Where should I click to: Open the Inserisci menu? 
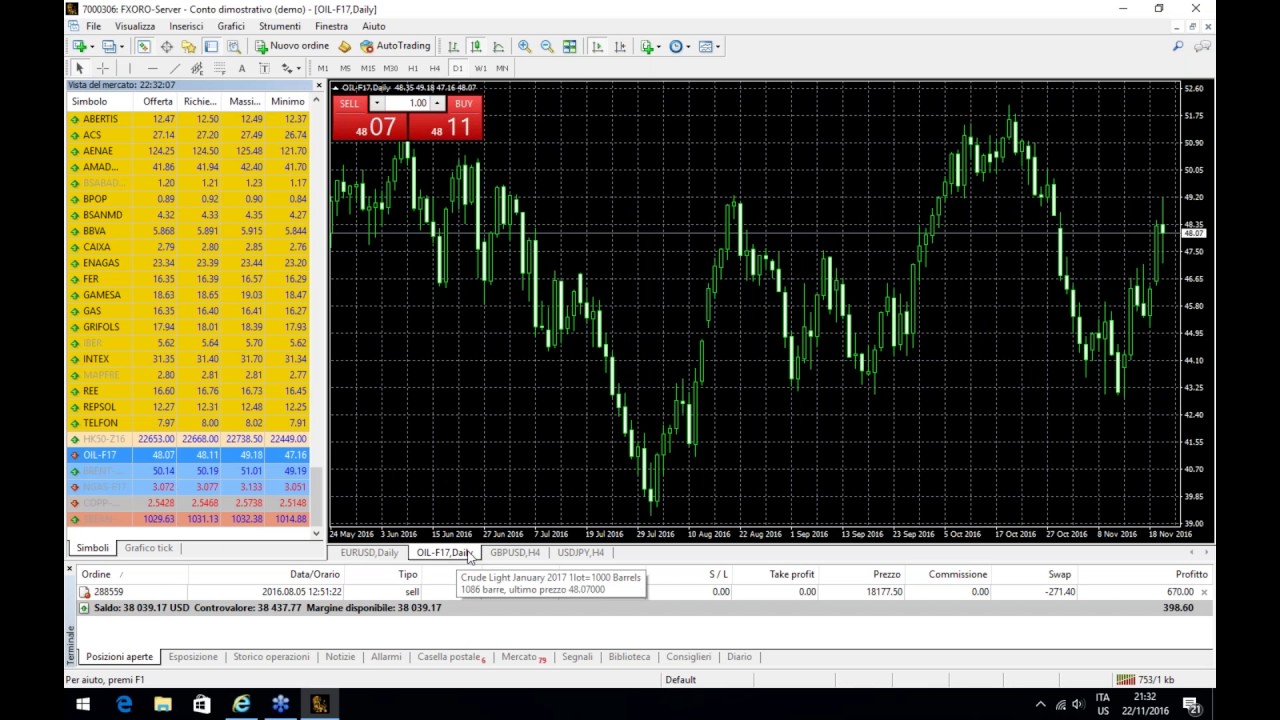pos(186,26)
